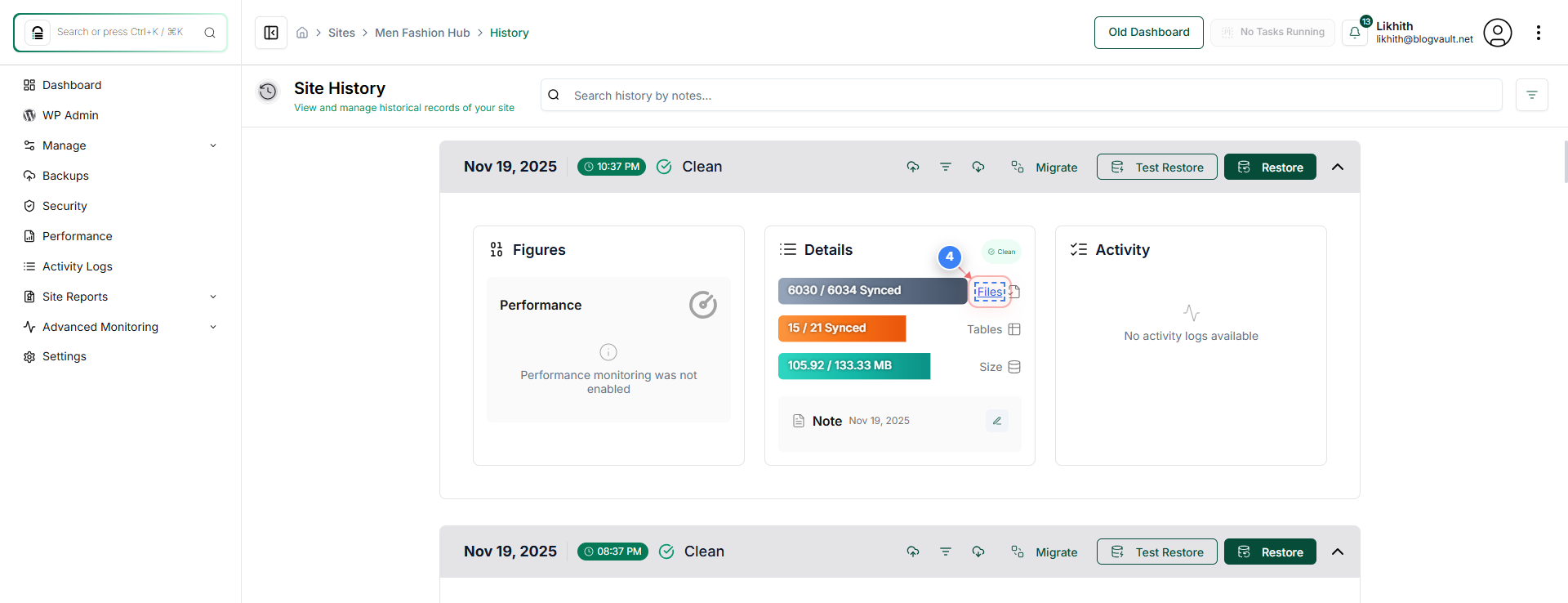Collapse the 10:37 PM backup entry
The width and height of the screenshot is (1568, 603).
(1338, 167)
